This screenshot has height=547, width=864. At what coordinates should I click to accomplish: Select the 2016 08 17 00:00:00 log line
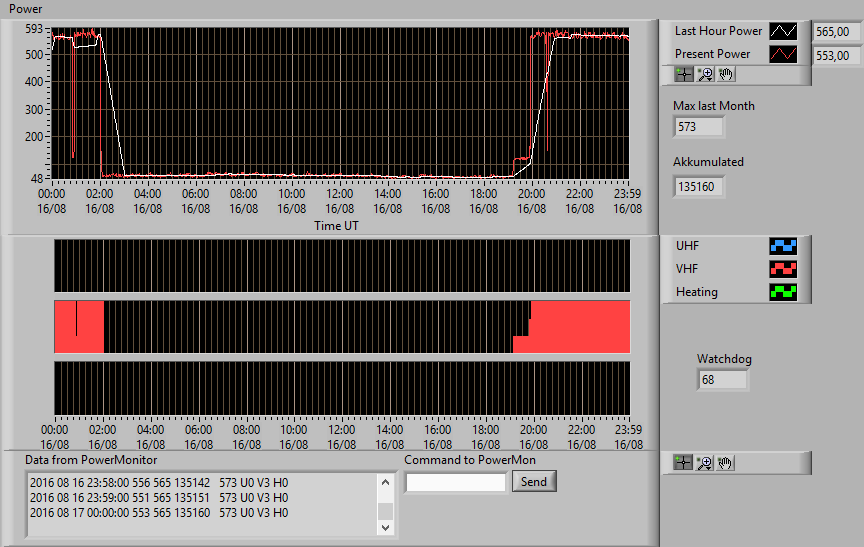coord(159,513)
